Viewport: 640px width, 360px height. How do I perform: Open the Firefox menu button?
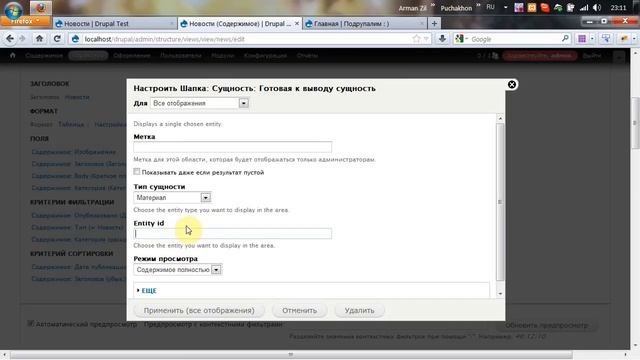click(x=26, y=21)
